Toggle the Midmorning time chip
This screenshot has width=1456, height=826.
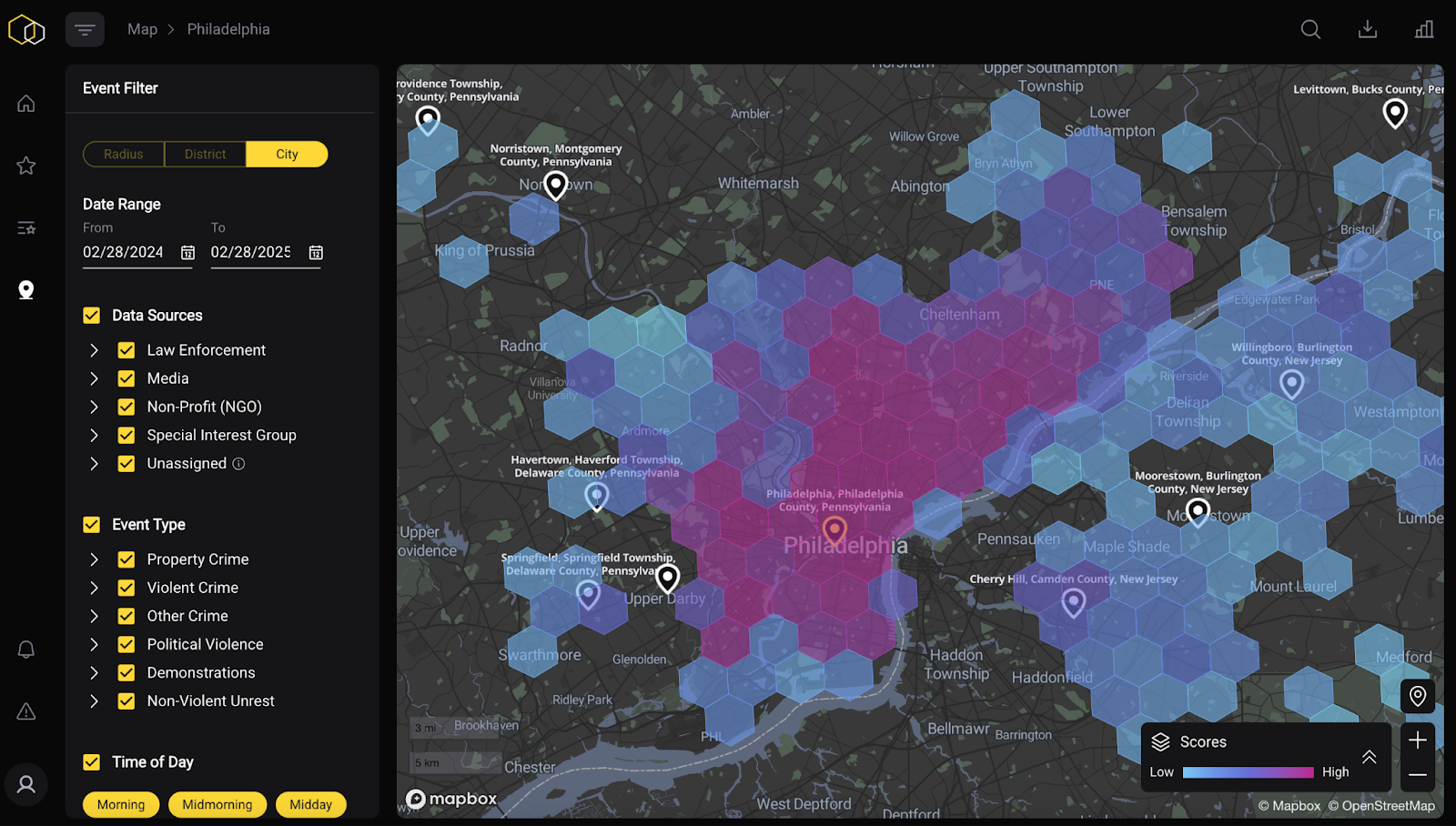tap(217, 804)
